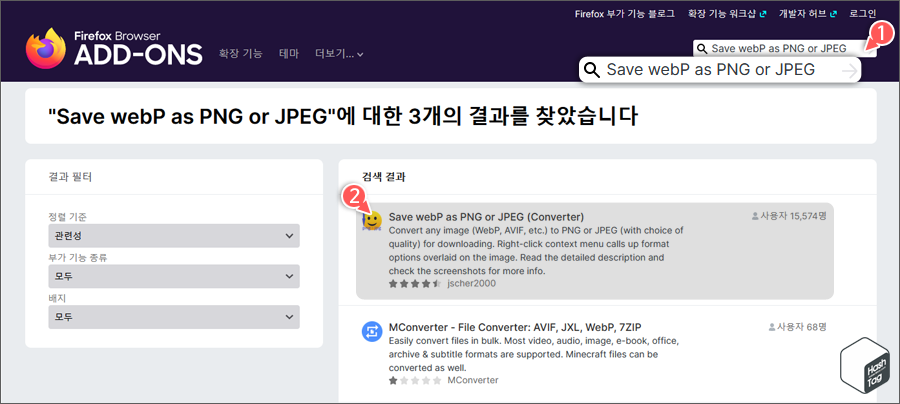The height and width of the screenshot is (404, 900).
Task: Click the MConverter author name
Action: click(x=473, y=380)
